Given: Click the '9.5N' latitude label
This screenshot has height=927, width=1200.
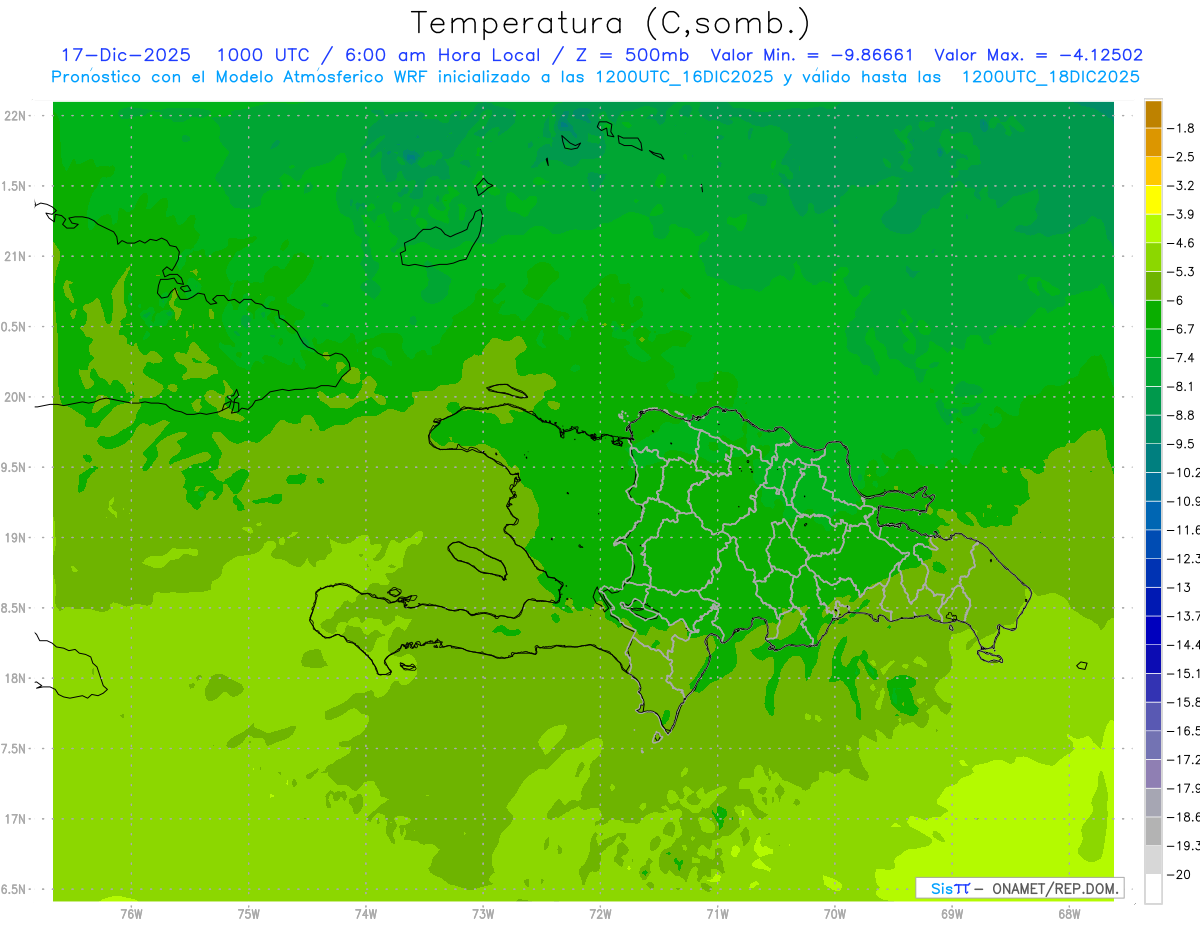Looking at the screenshot, I should pos(13,467).
